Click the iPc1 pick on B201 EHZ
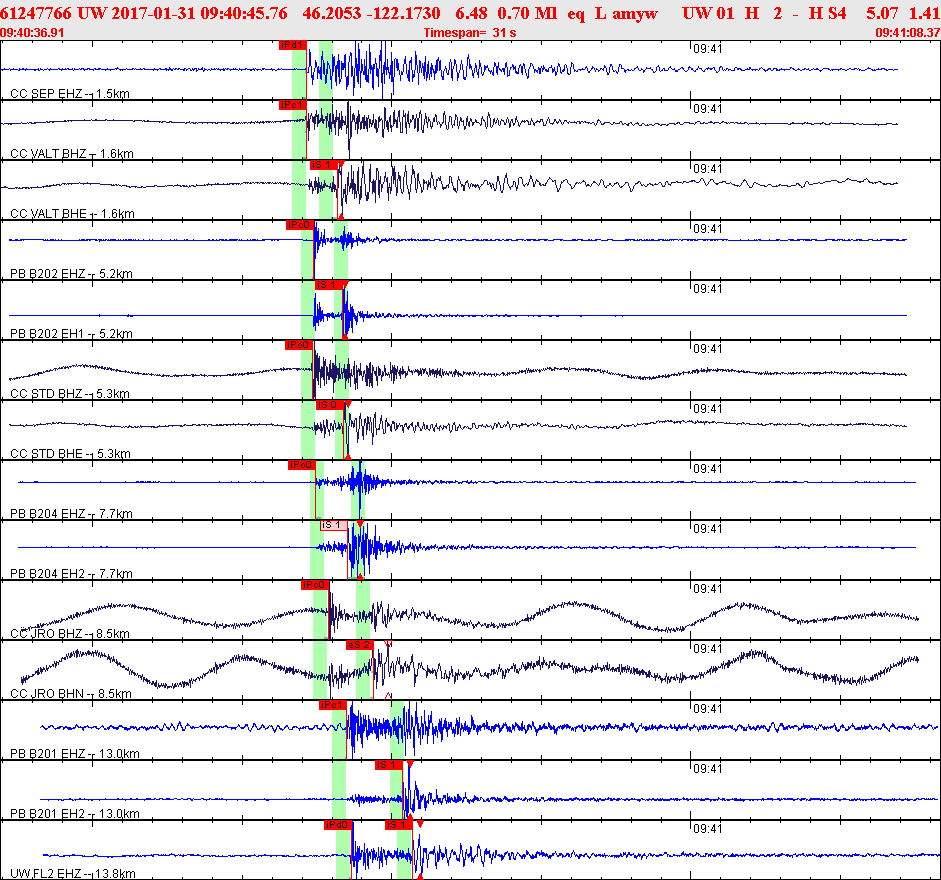 click(x=332, y=705)
